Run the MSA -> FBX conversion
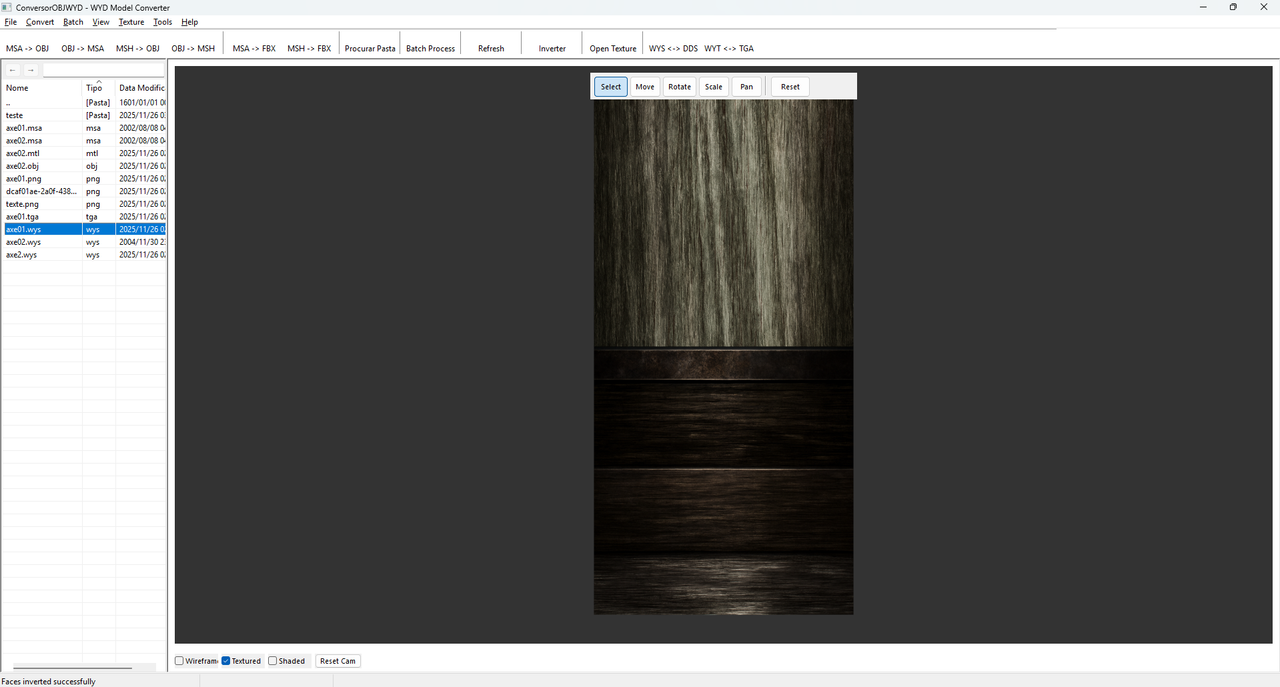 click(x=254, y=48)
